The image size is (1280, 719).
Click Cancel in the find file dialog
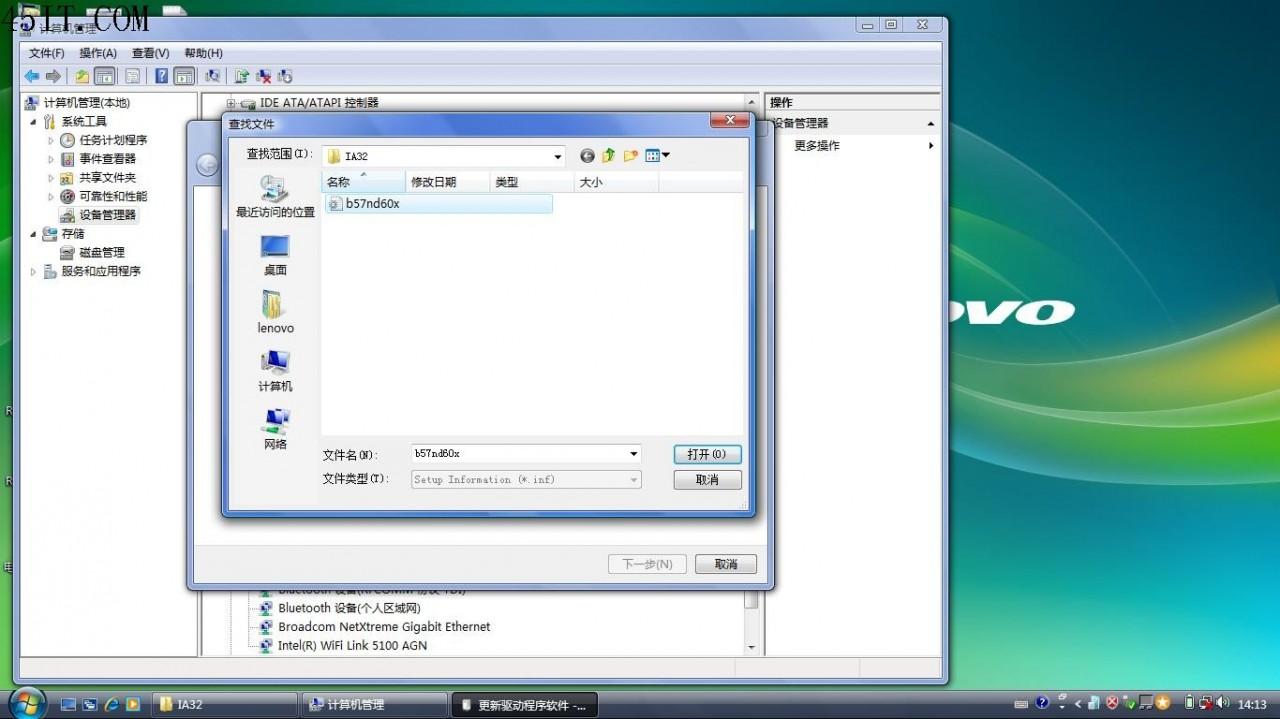pos(707,480)
